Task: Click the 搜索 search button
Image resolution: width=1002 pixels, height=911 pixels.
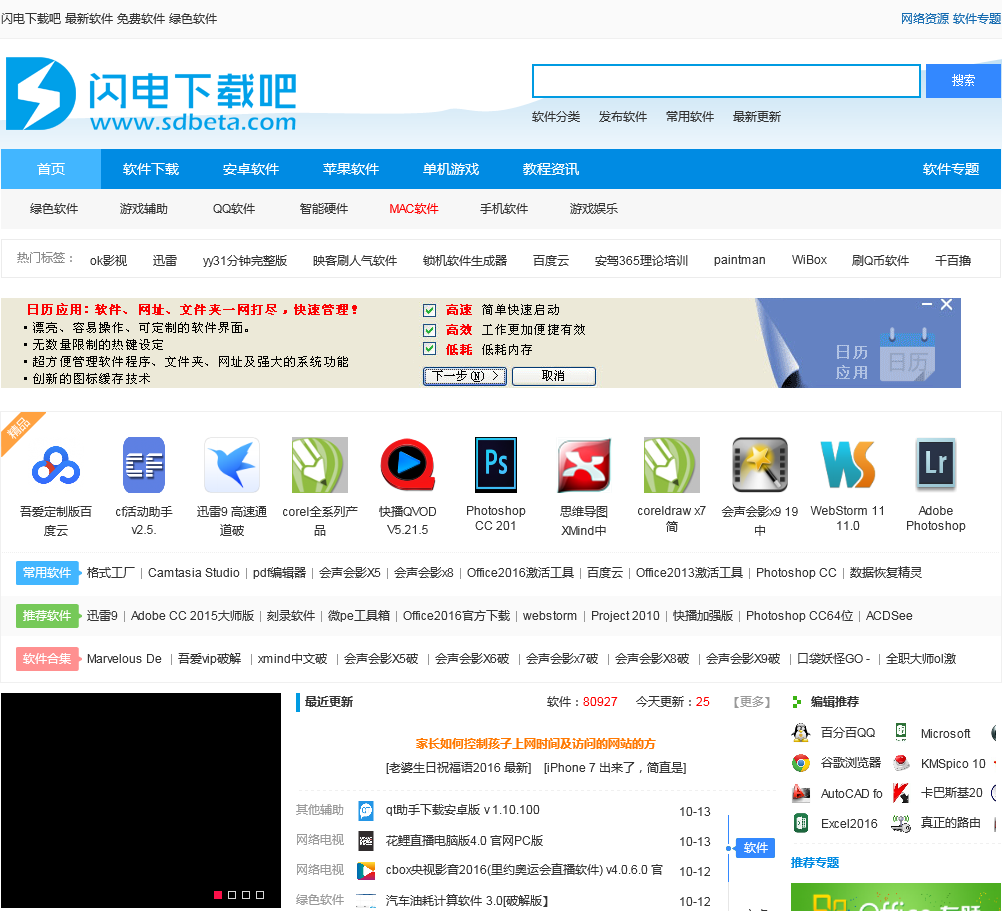Action: click(x=963, y=80)
